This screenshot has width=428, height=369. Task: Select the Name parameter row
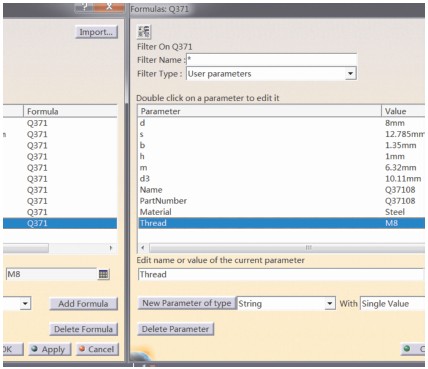[281, 190]
